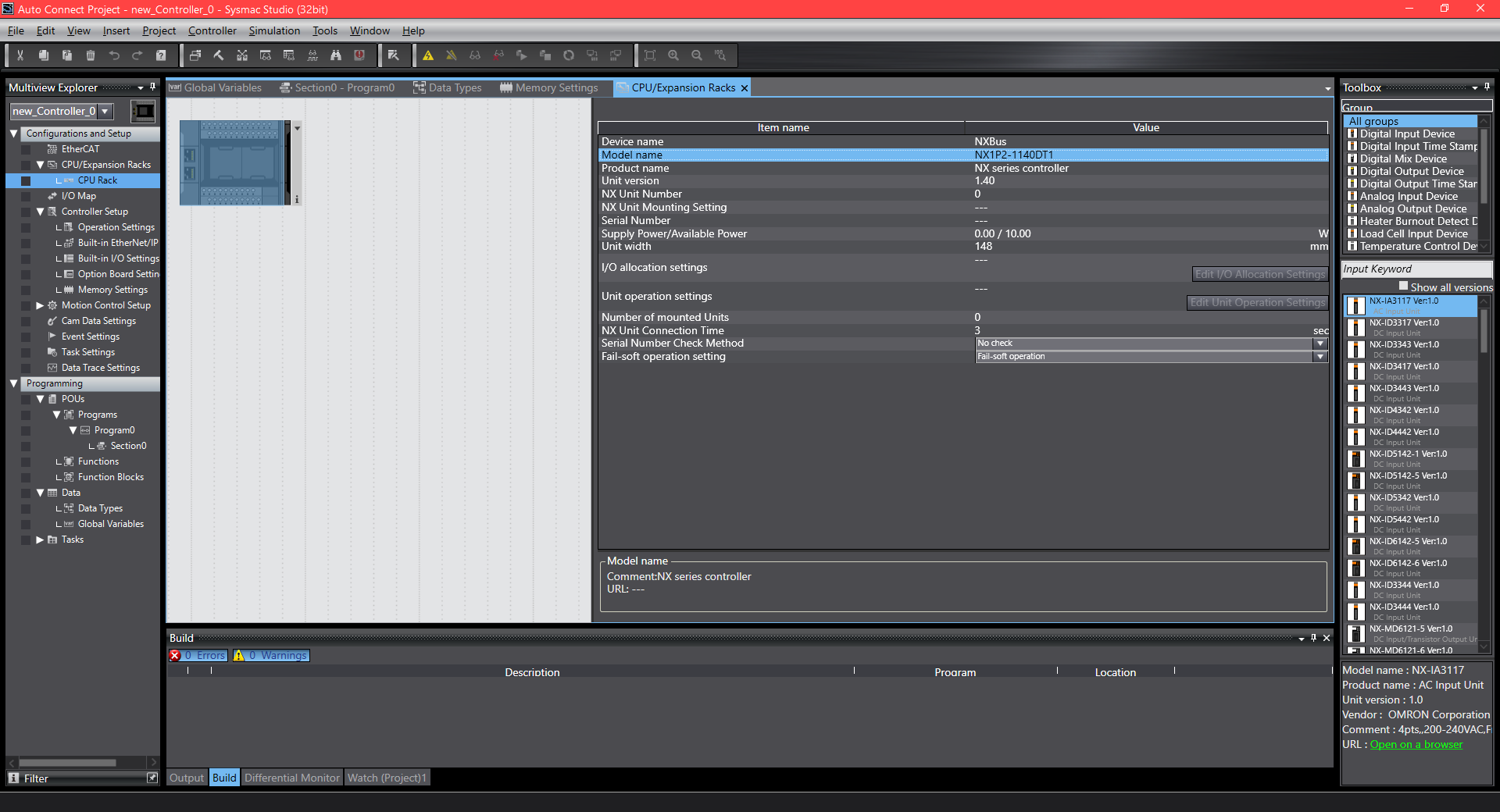
Task: Close the CPU/Expansion Racks tab
Action: [x=745, y=88]
